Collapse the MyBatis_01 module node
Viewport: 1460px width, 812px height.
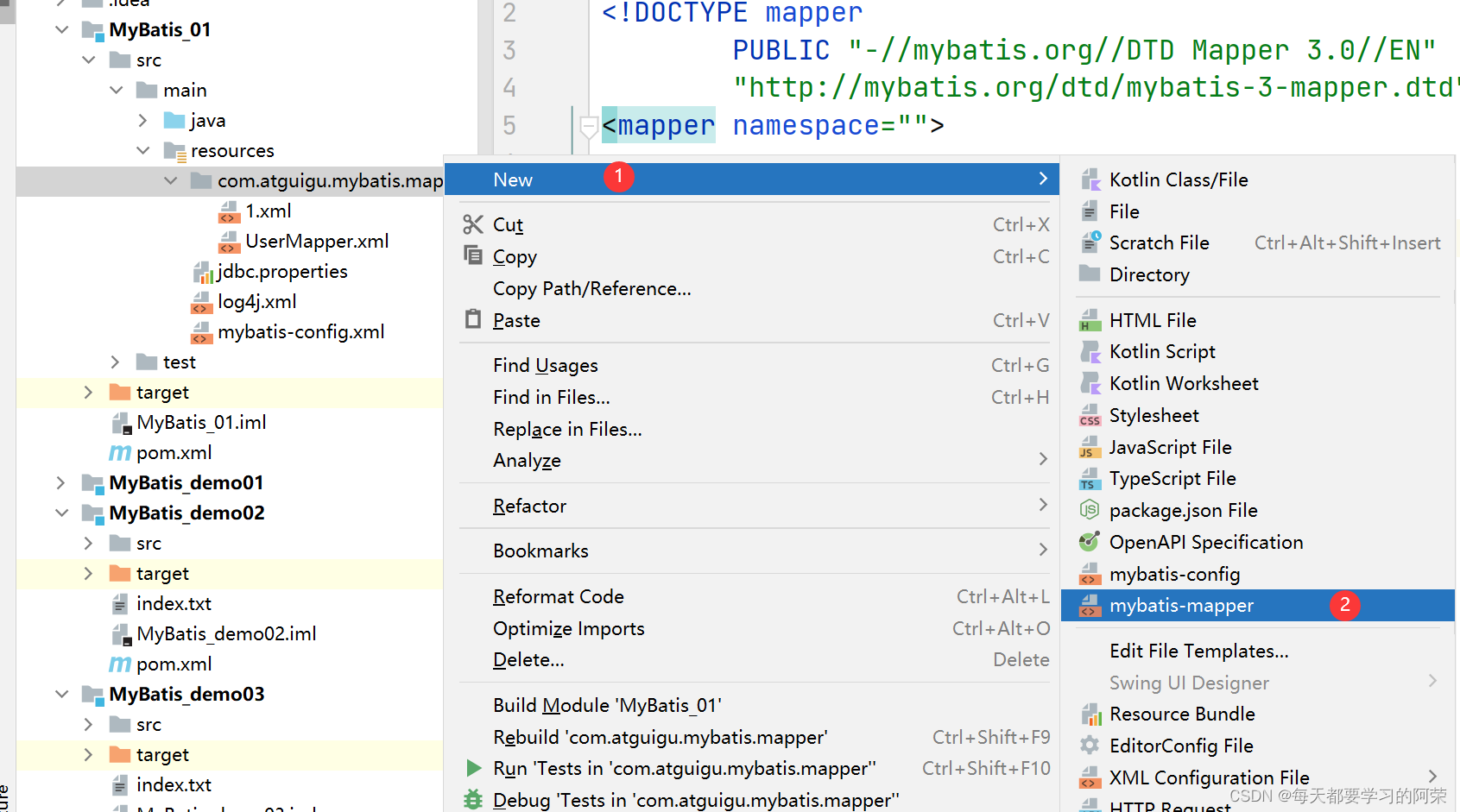coord(61,30)
